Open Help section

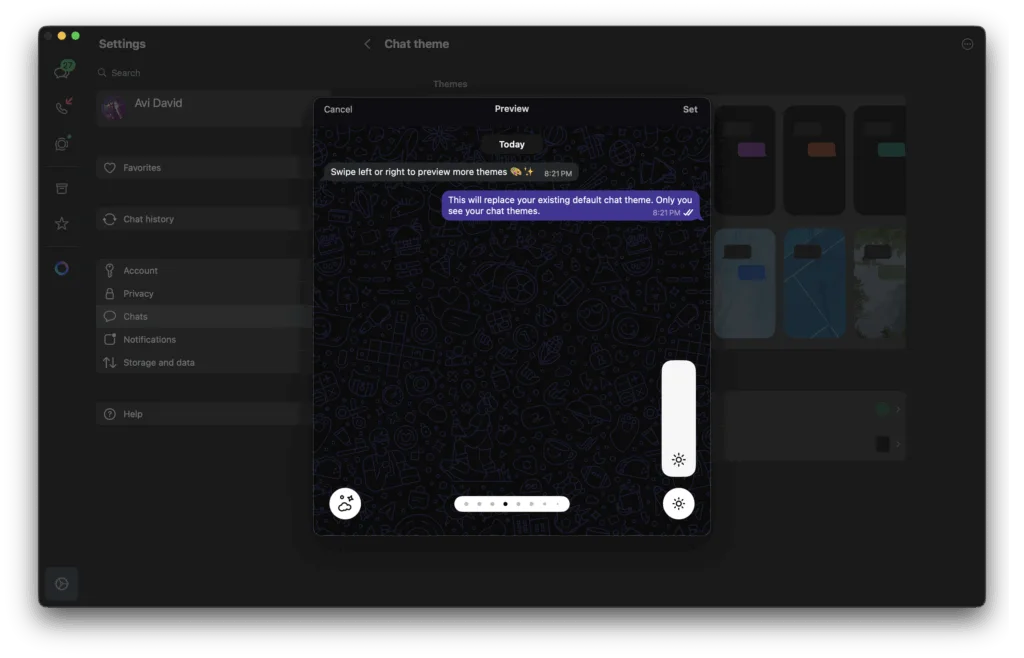tap(199, 414)
